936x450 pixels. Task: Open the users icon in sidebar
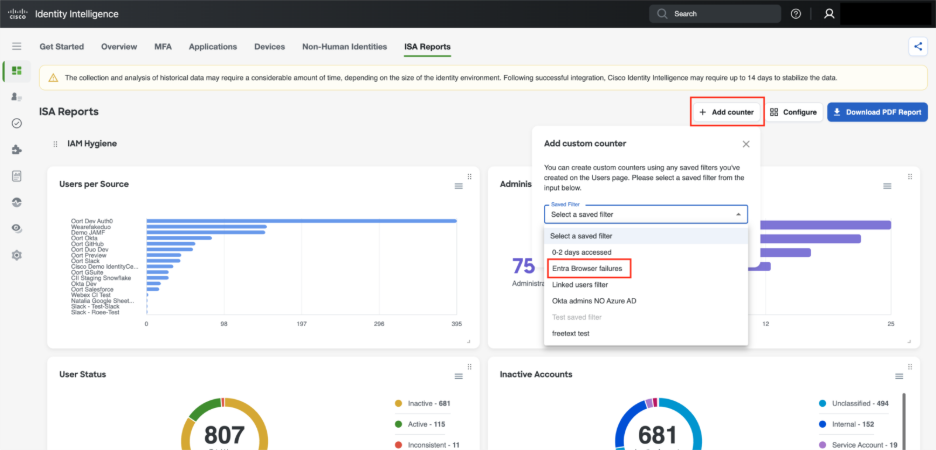[x=16, y=97]
